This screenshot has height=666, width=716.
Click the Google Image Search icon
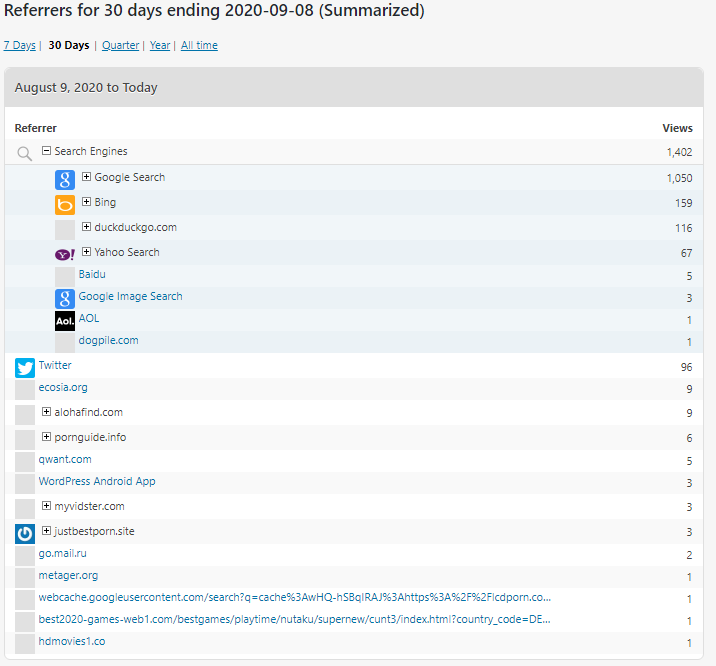click(65, 298)
